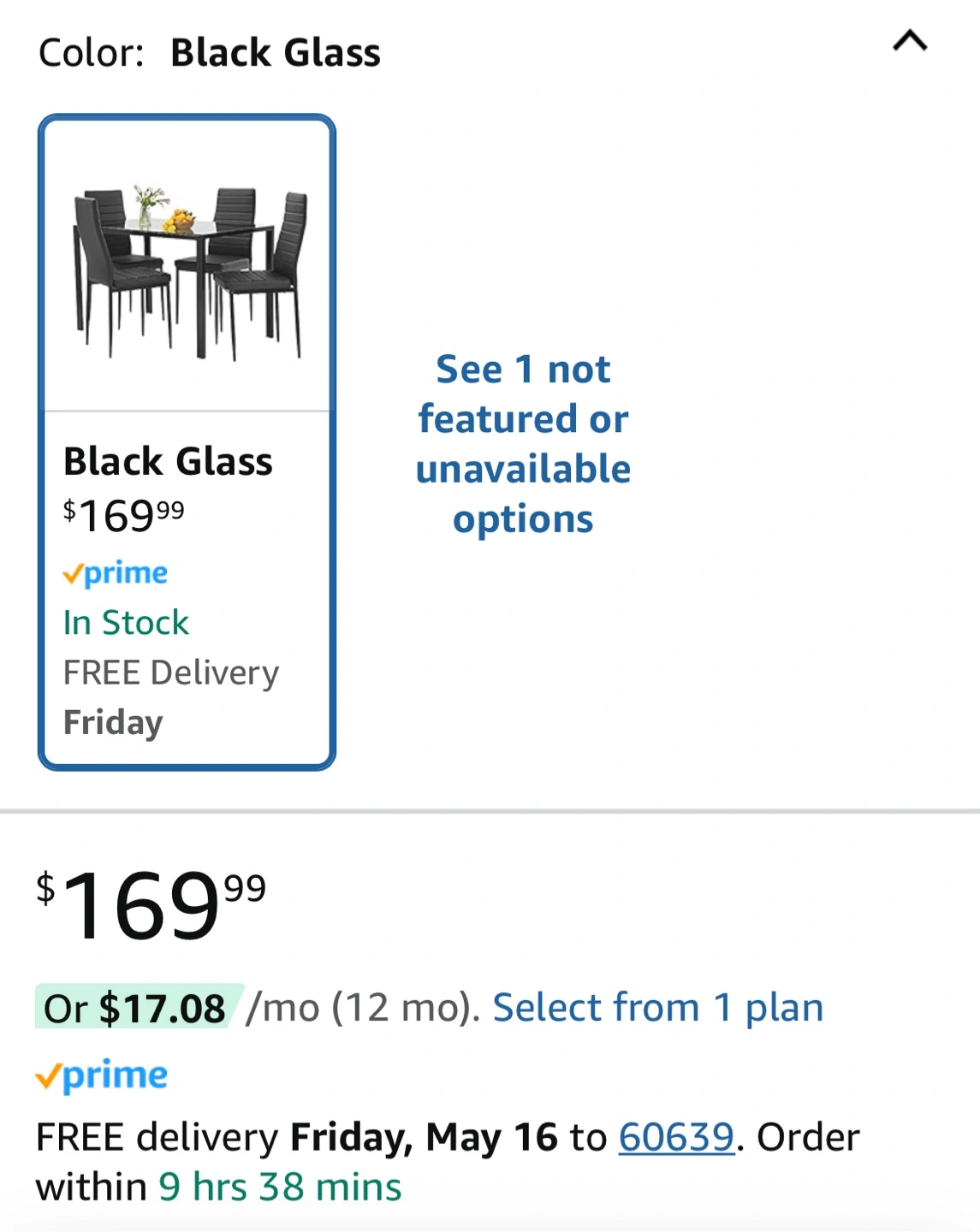Click the FREE delivery text below prime

coord(157,1137)
